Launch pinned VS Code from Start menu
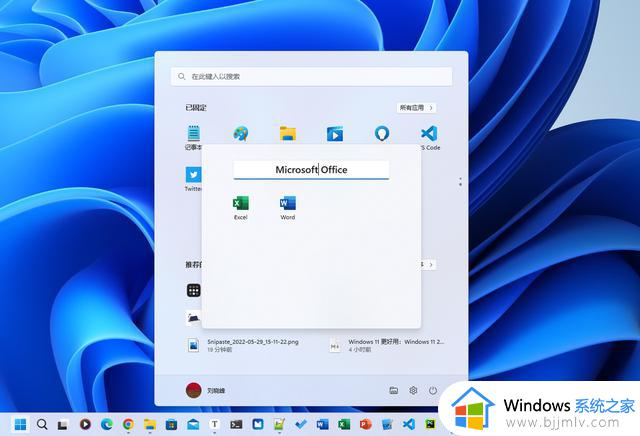 pos(429,138)
